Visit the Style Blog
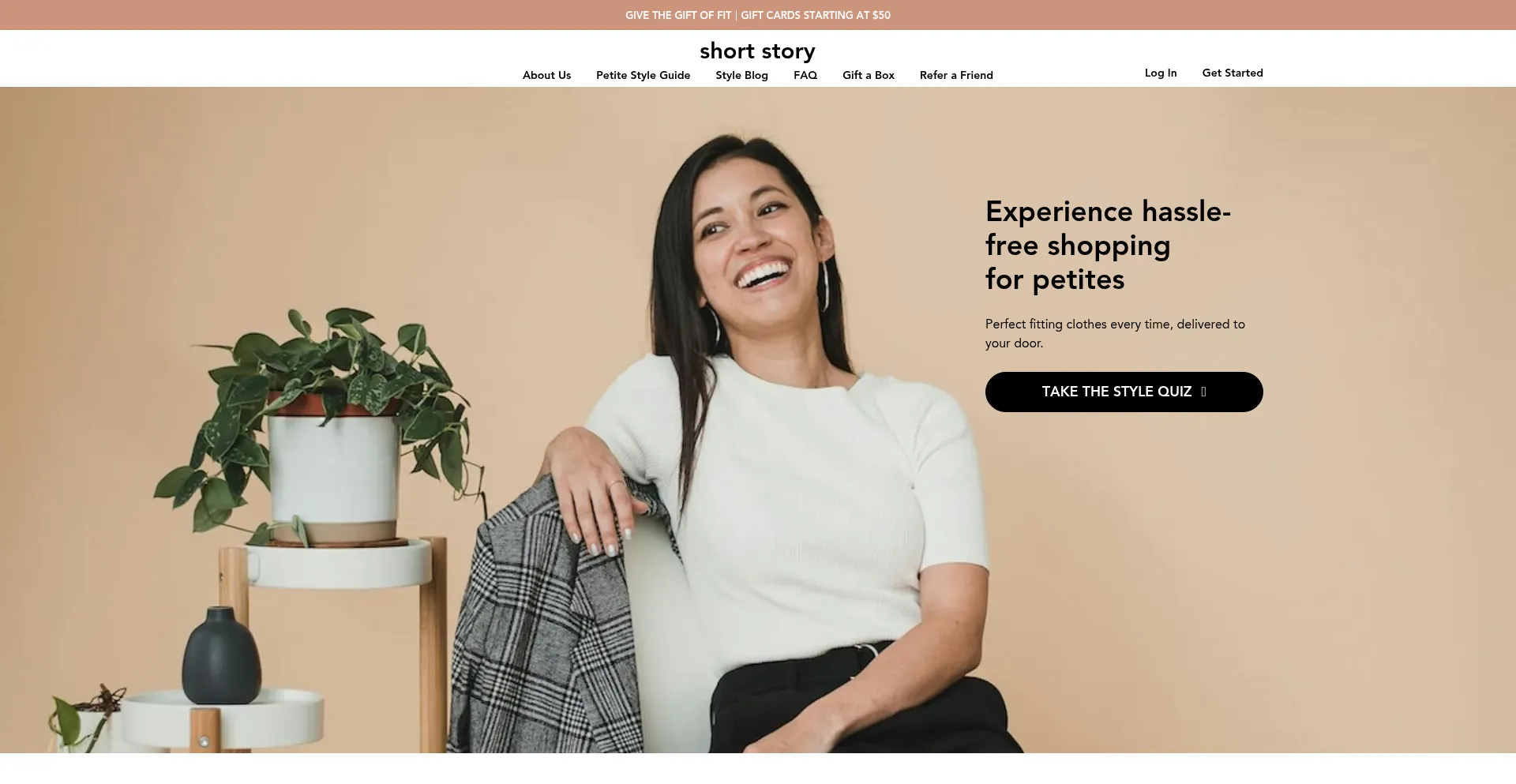This screenshot has height=784, width=1516. click(741, 75)
